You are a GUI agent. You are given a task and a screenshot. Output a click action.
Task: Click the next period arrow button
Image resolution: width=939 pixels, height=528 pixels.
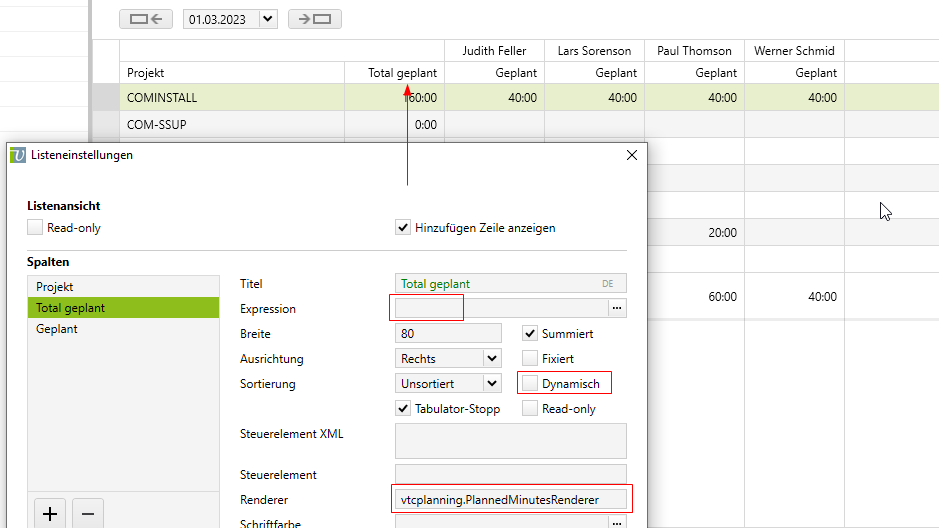coord(314,19)
